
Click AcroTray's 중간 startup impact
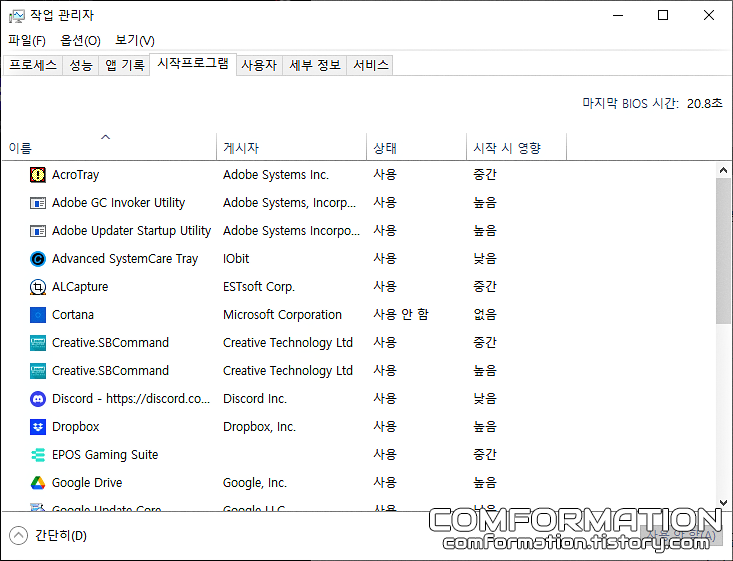tap(485, 175)
